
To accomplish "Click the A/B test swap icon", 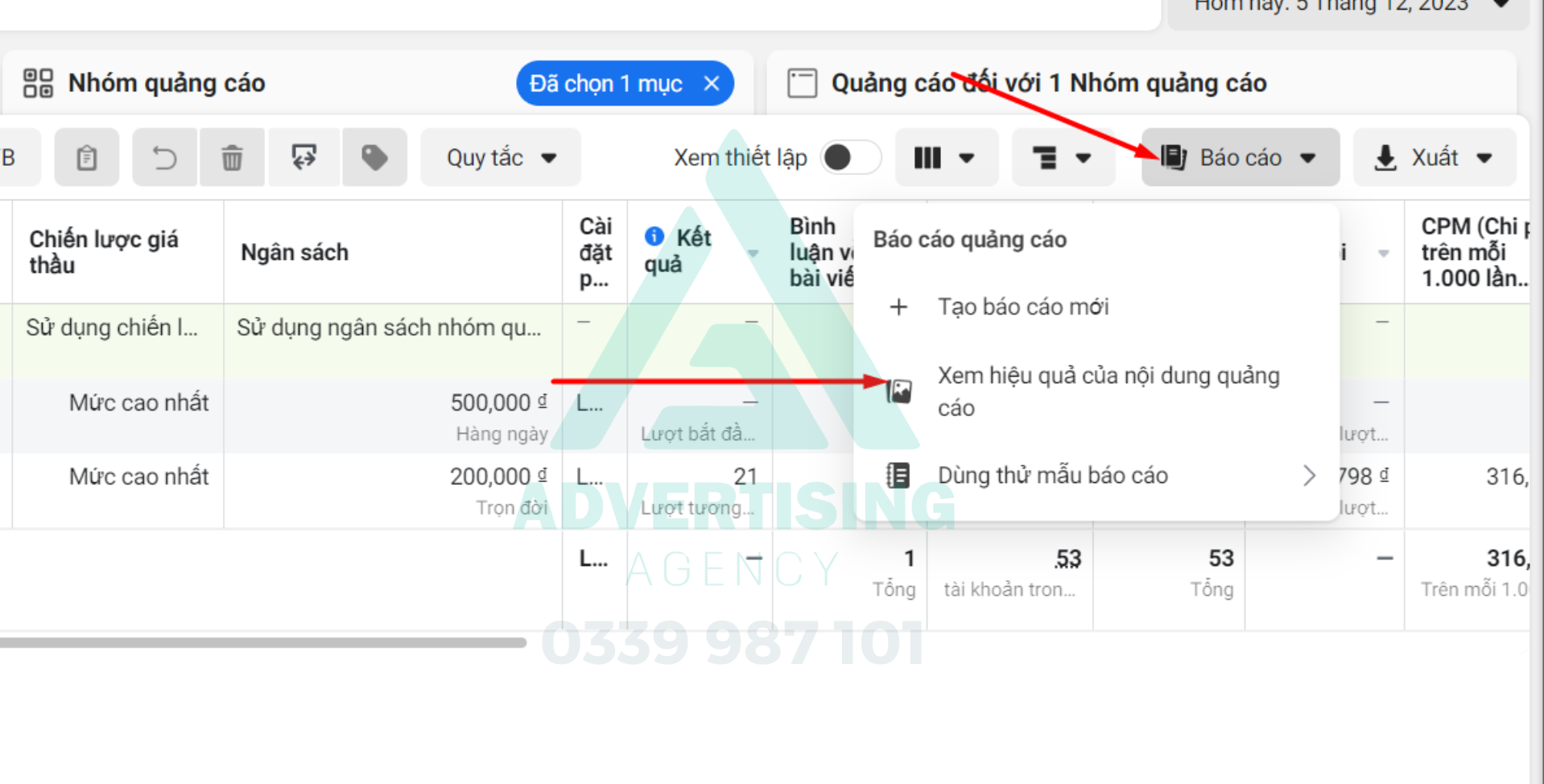I will (303, 158).
